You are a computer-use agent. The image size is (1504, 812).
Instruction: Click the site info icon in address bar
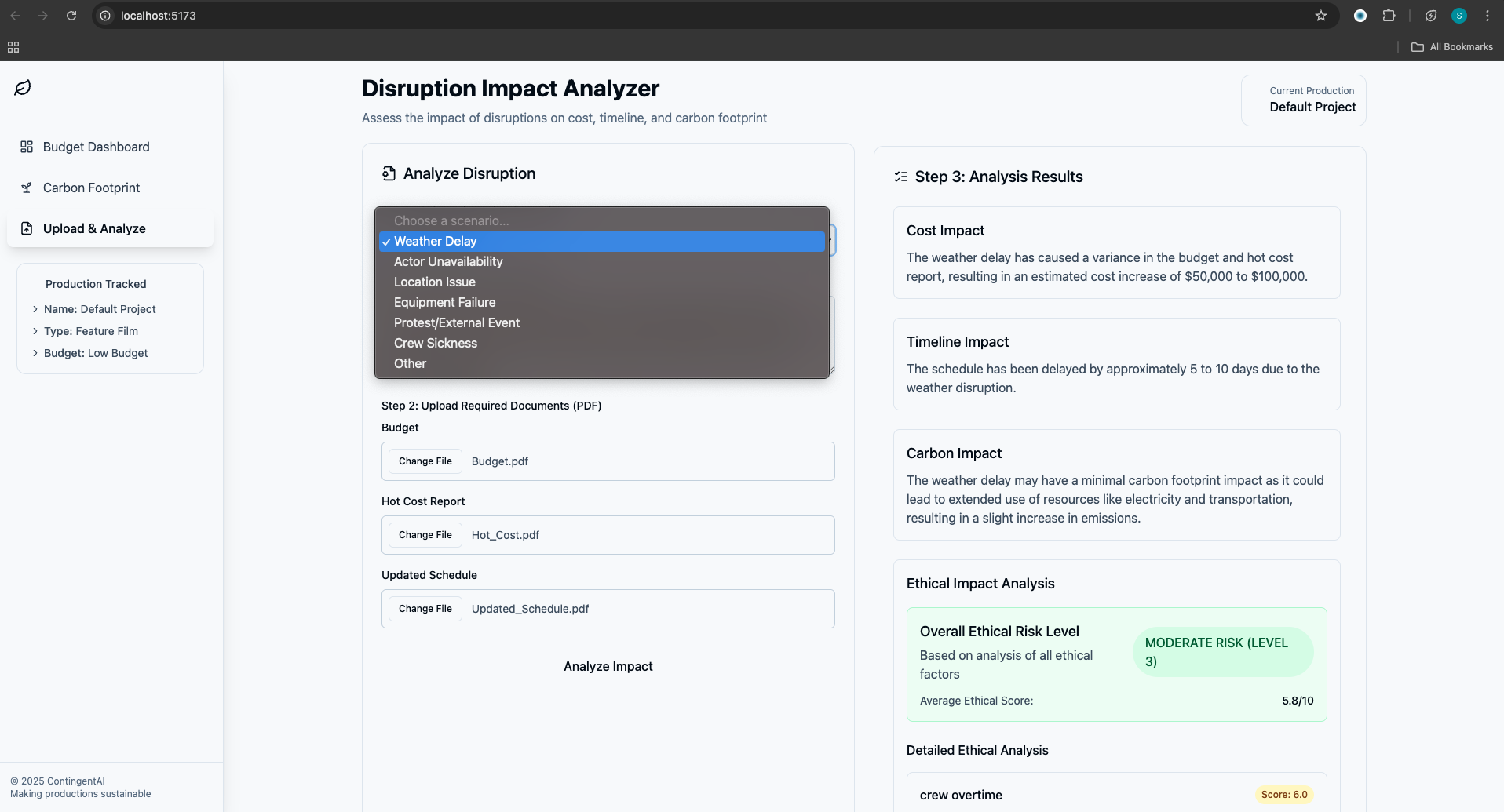click(x=105, y=16)
